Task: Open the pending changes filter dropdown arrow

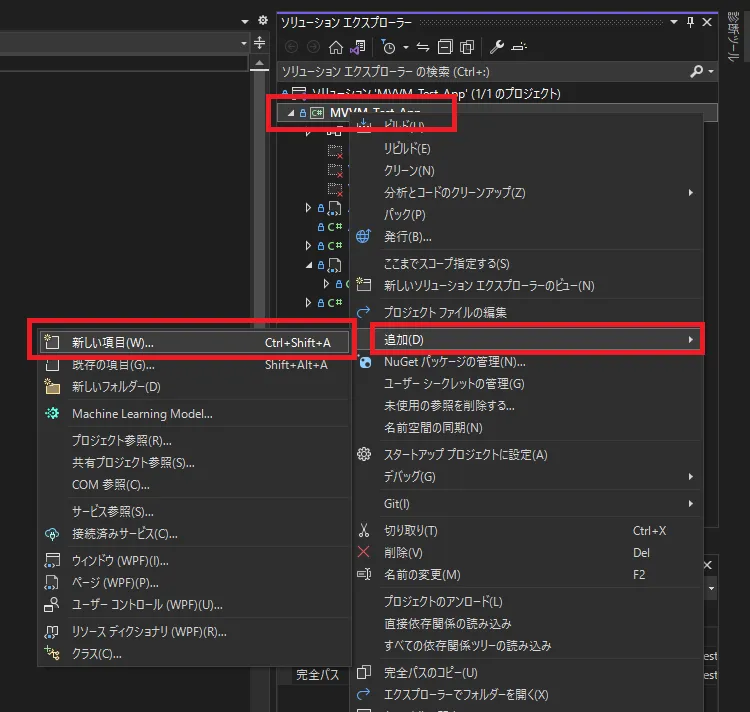Action: tap(406, 47)
